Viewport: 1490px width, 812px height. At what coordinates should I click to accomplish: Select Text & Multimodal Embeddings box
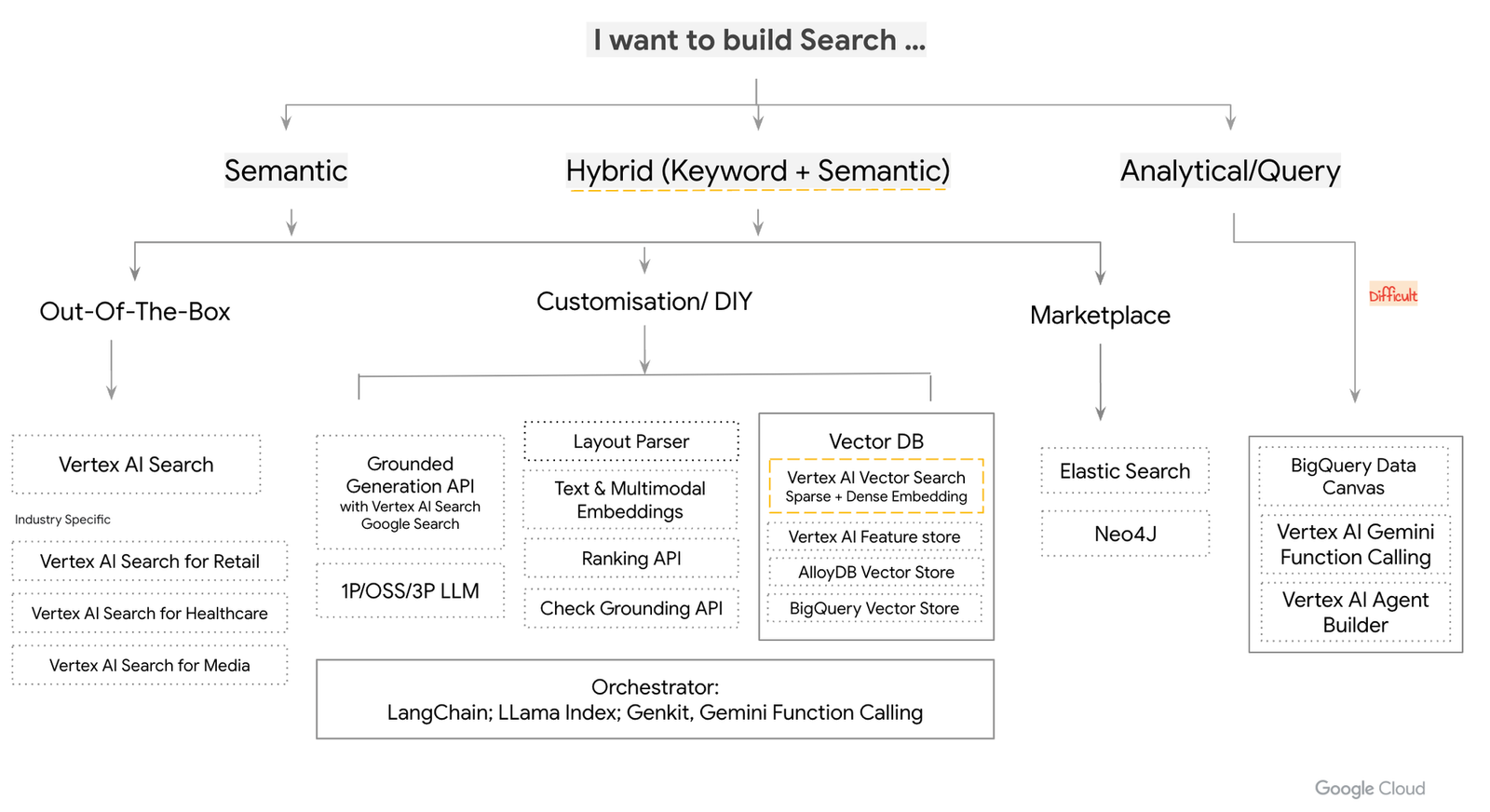point(631,500)
